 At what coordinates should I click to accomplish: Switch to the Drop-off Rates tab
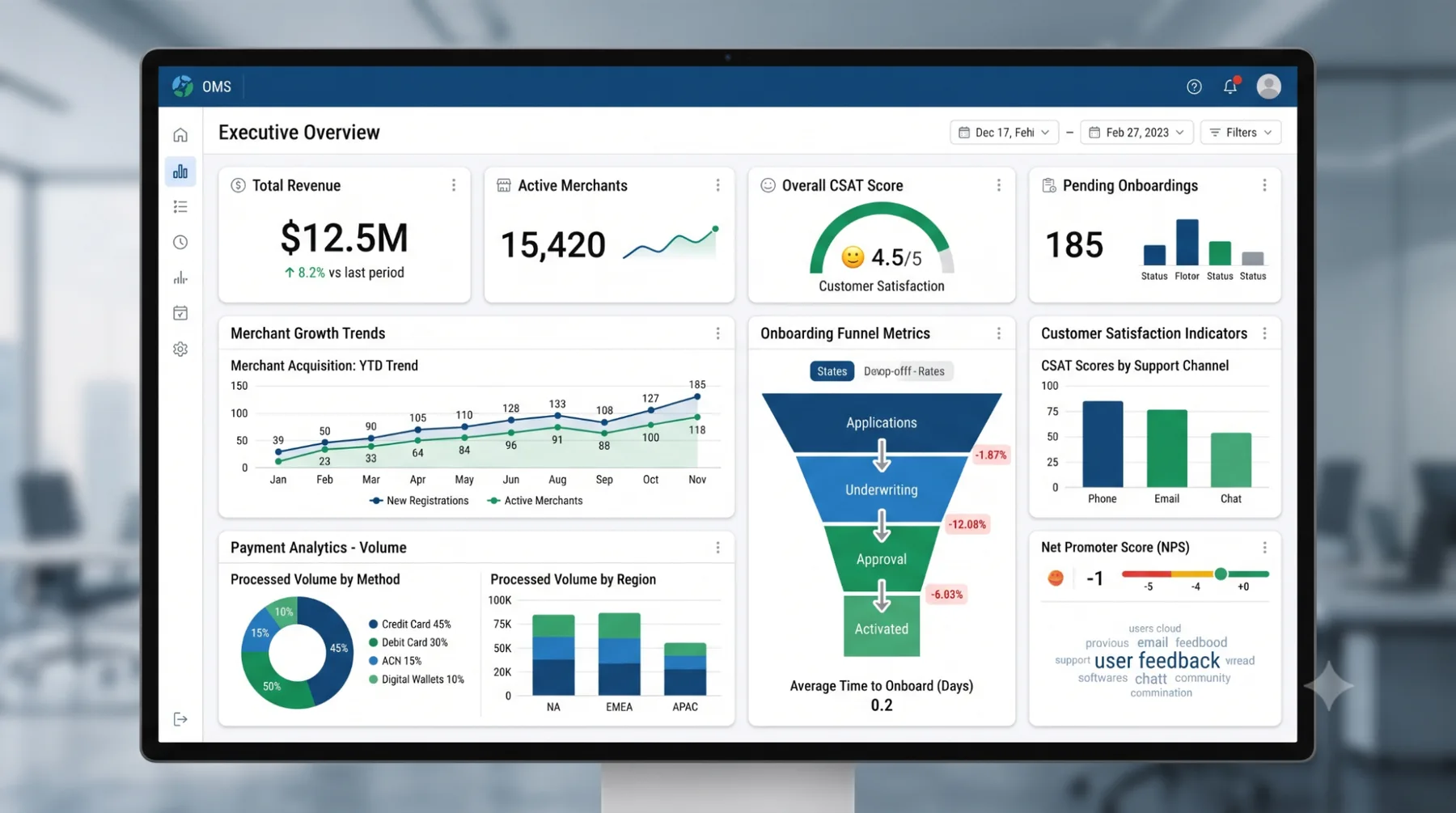(904, 371)
